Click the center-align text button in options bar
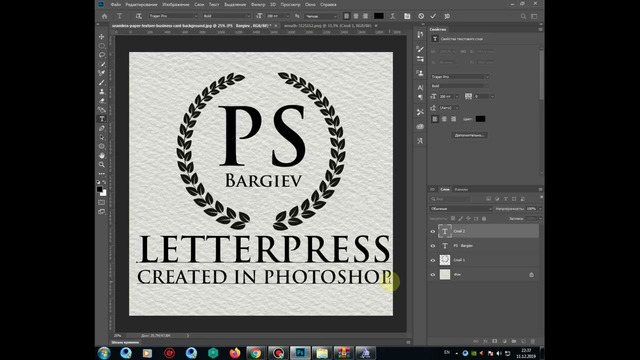This screenshot has height=360, width=640. point(356,16)
